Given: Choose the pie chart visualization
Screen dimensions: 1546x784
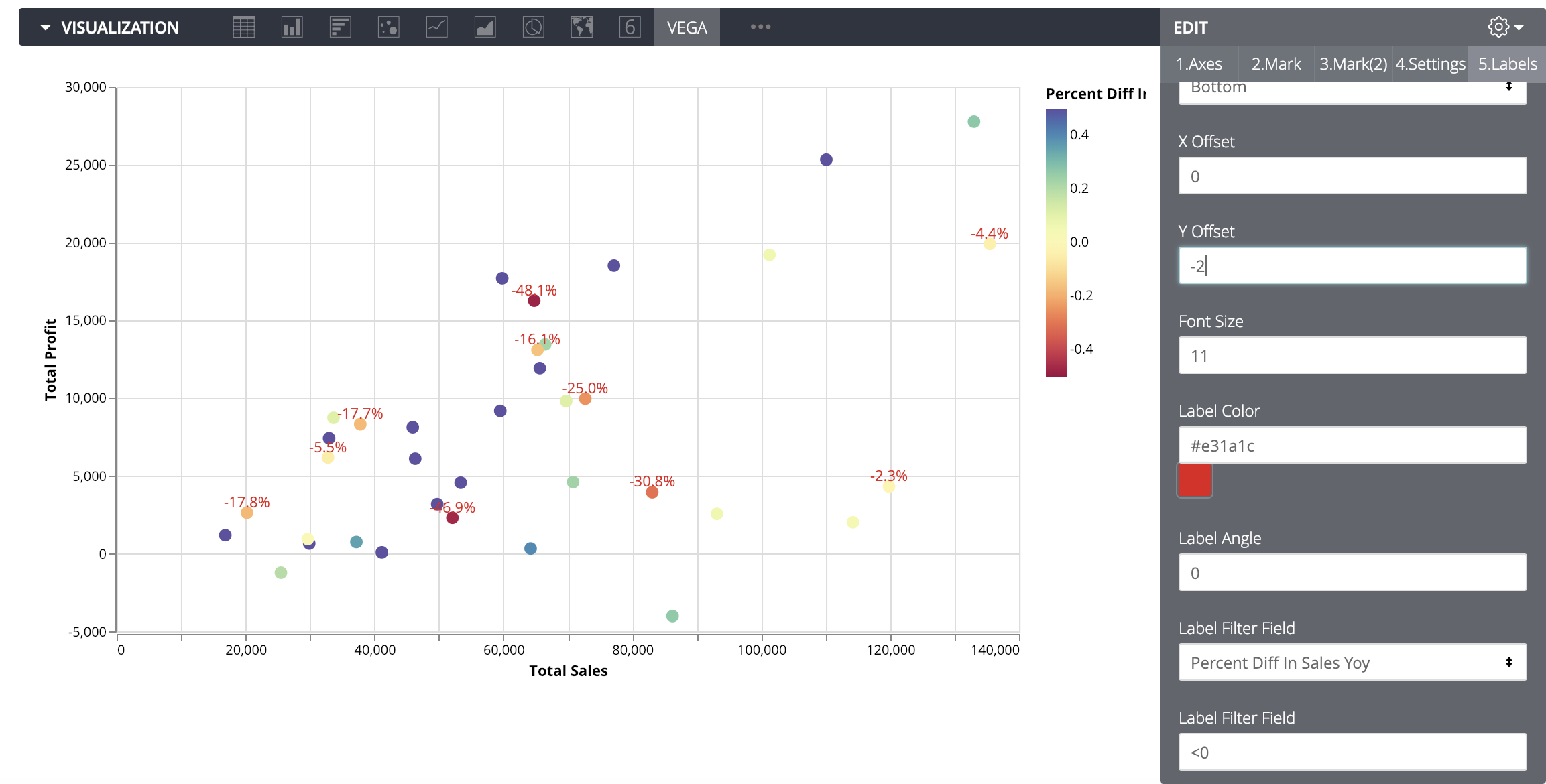Looking at the screenshot, I should click(533, 27).
